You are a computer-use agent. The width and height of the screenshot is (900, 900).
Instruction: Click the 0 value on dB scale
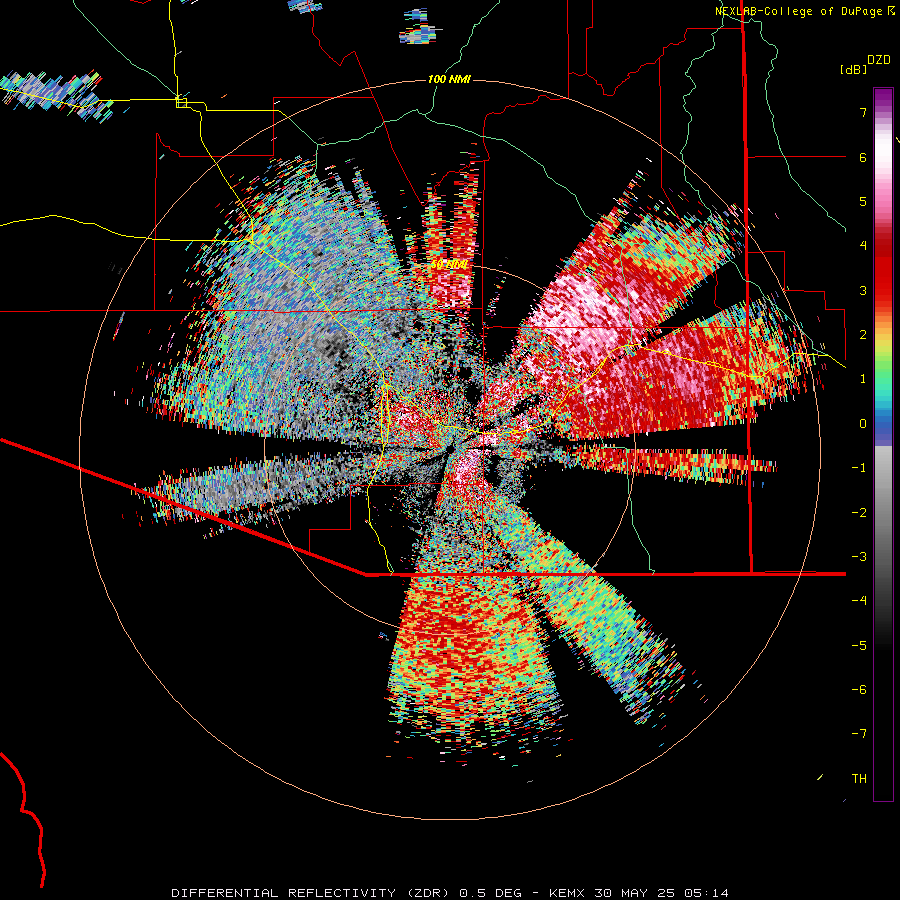tap(863, 424)
